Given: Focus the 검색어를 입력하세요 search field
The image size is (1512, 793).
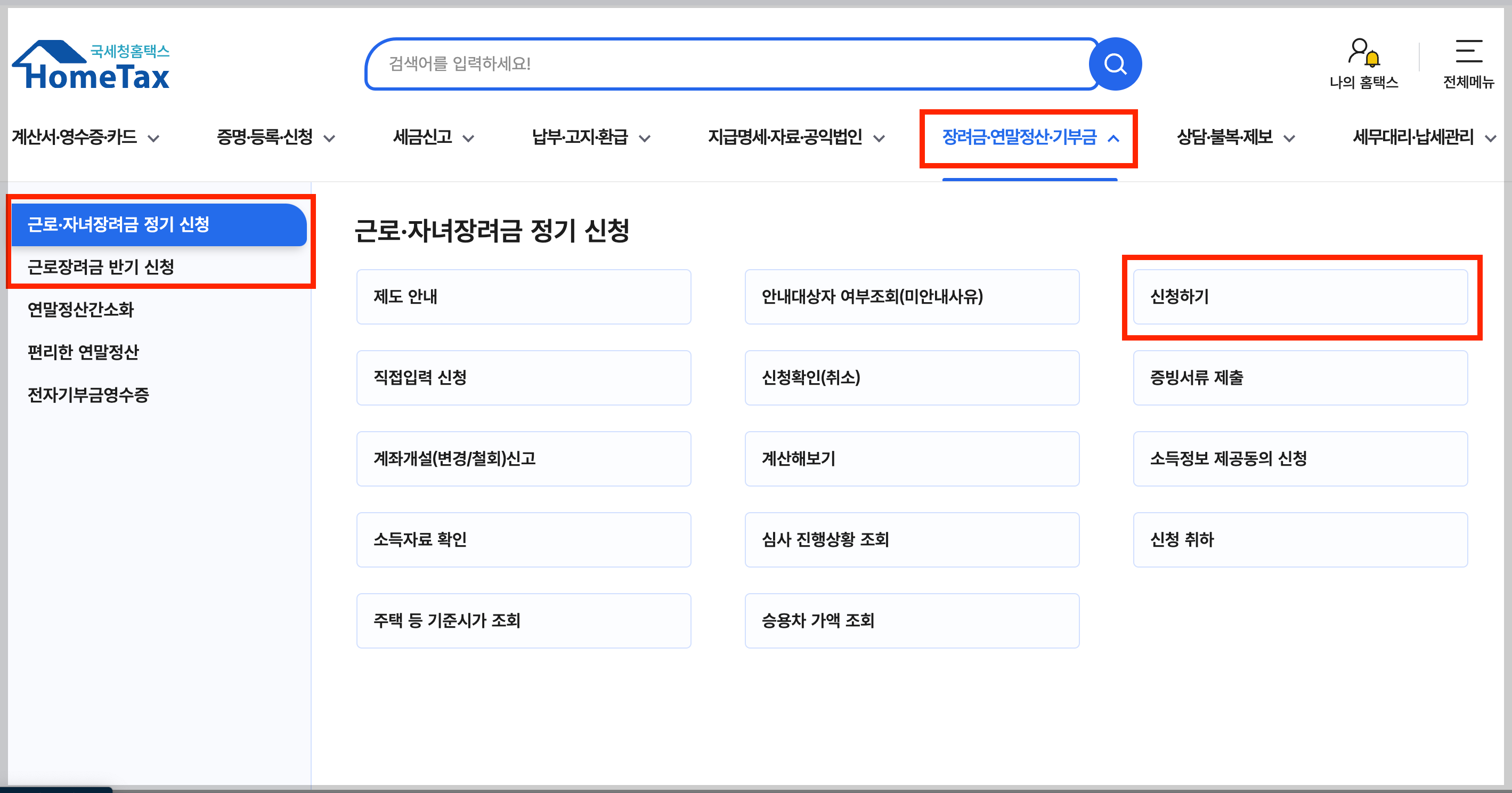Looking at the screenshot, I should point(728,64).
